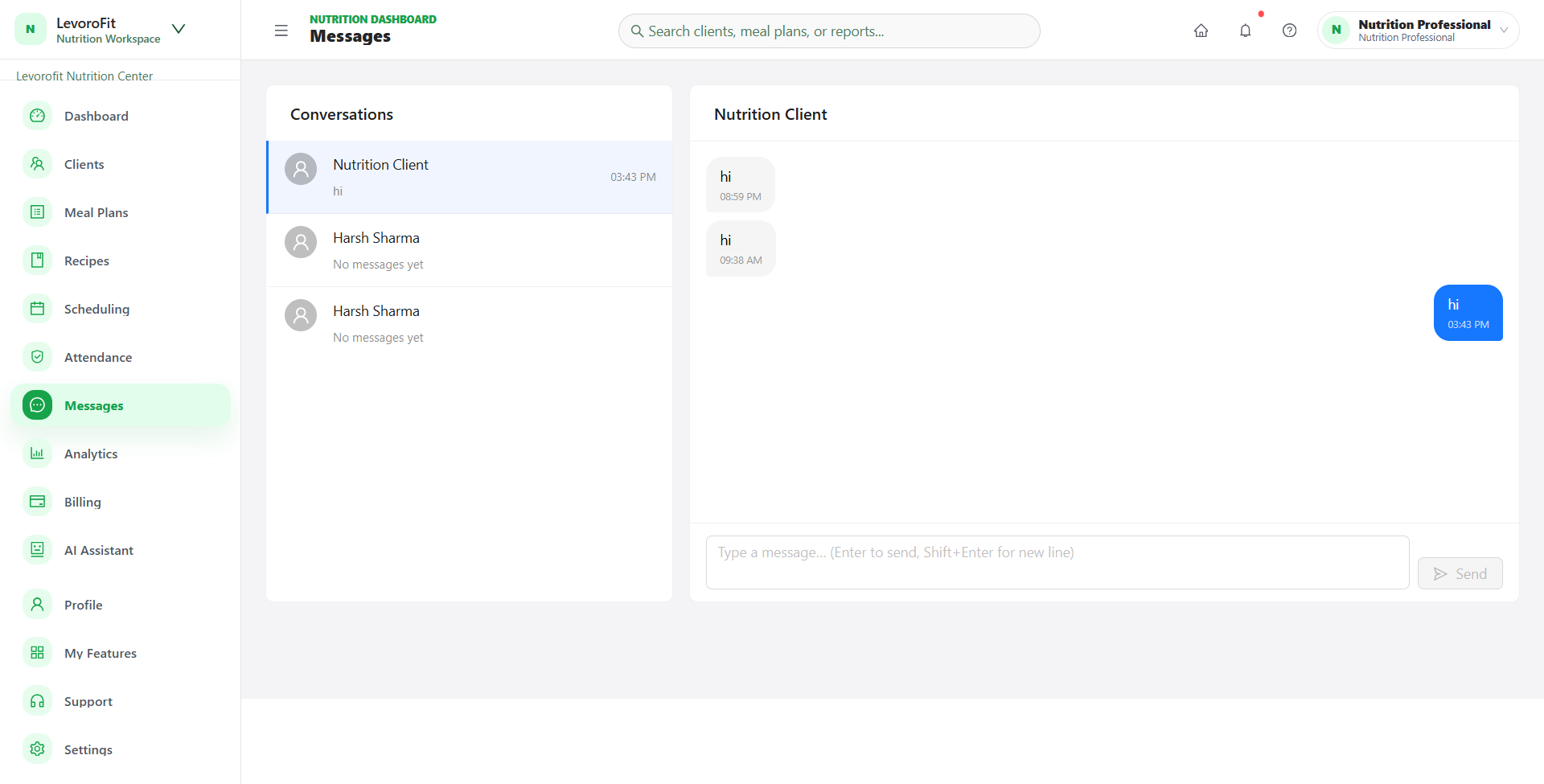Toggle the sidebar with the hamburger icon
Viewport: 1544px width, 784px height.
click(281, 31)
